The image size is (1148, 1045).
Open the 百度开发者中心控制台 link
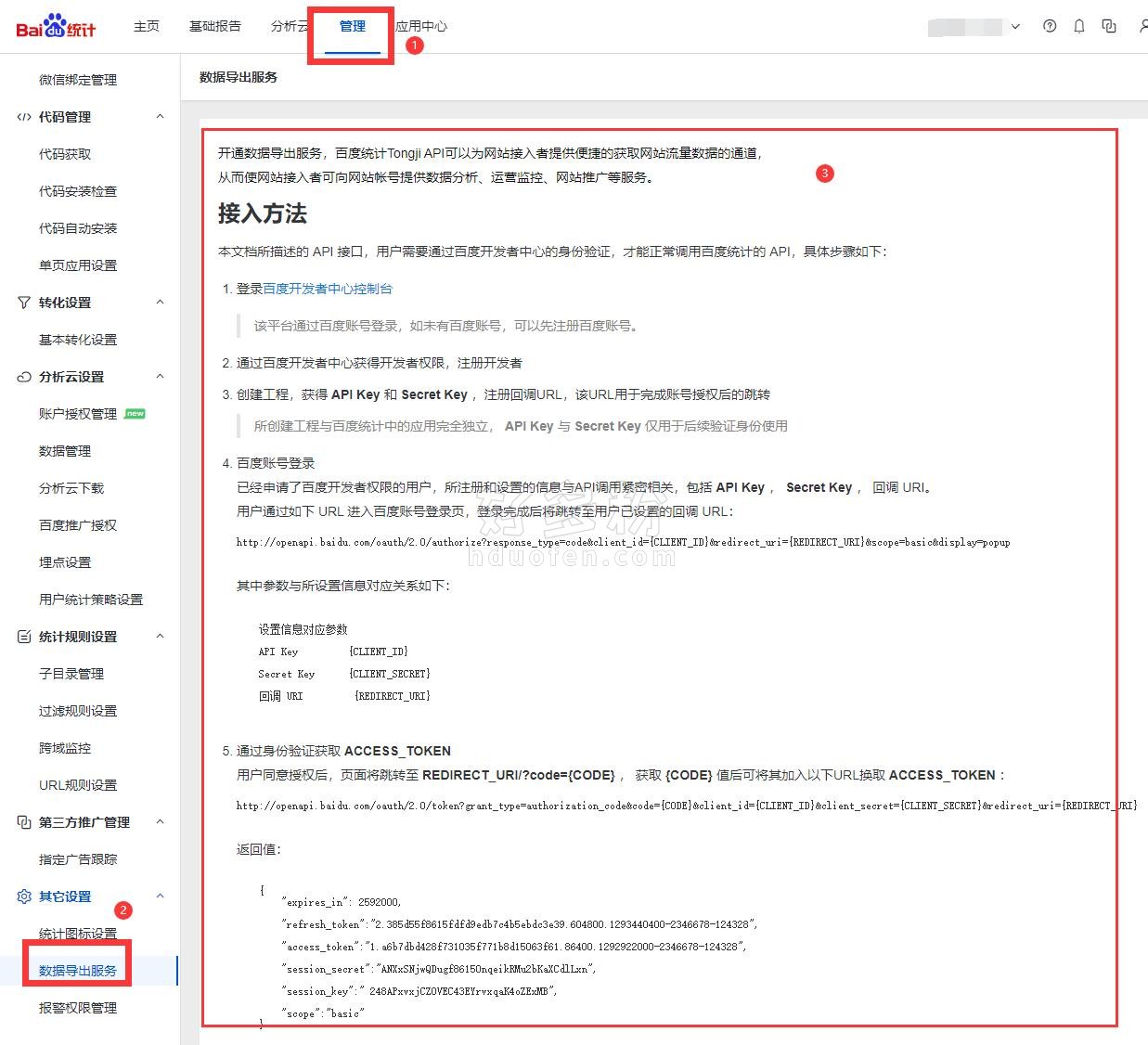[328, 289]
